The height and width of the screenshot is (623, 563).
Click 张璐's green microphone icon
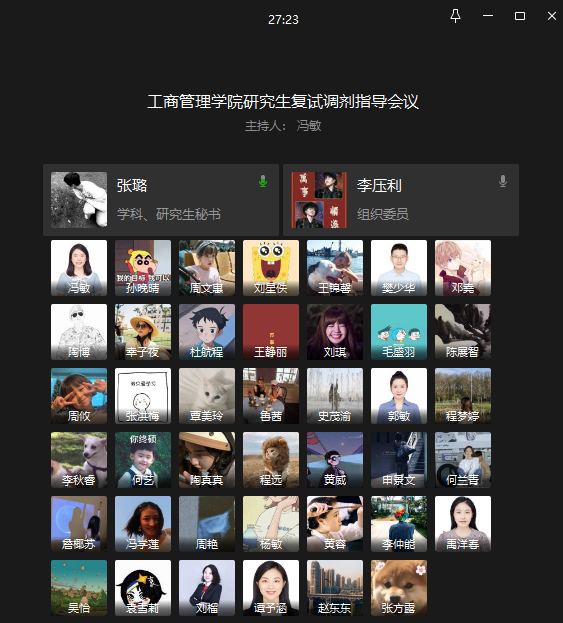[263, 181]
